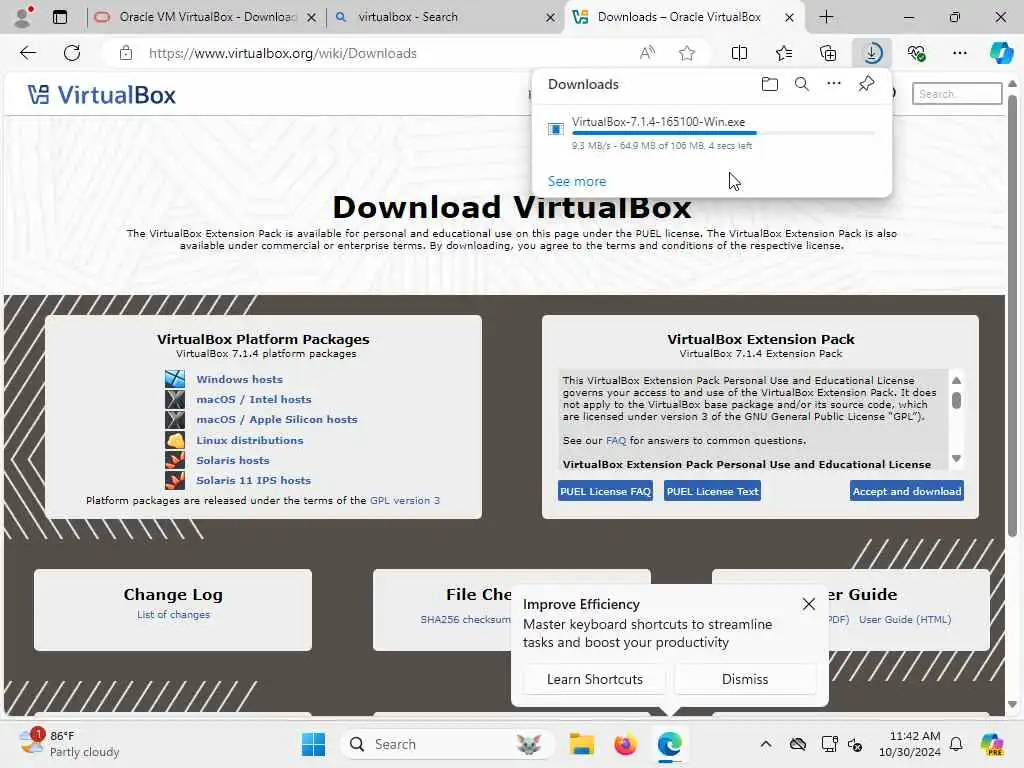Open the notifications bell in the system tray
The image size is (1024, 768).
pos(956,744)
